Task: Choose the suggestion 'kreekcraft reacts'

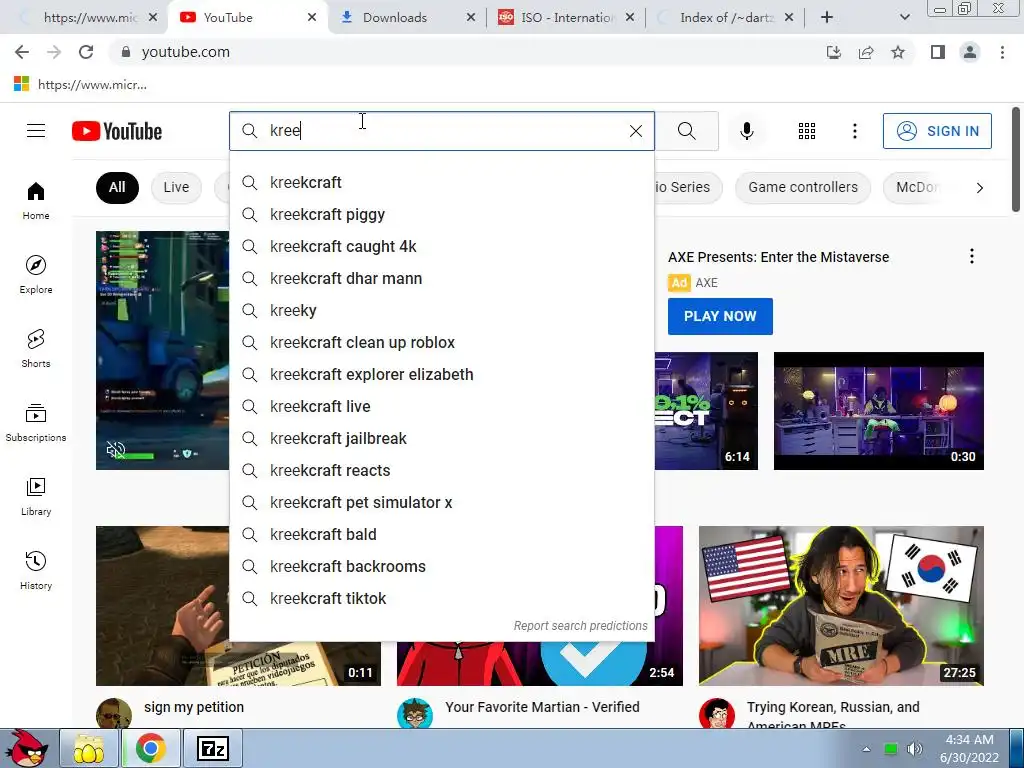Action: tap(441, 470)
